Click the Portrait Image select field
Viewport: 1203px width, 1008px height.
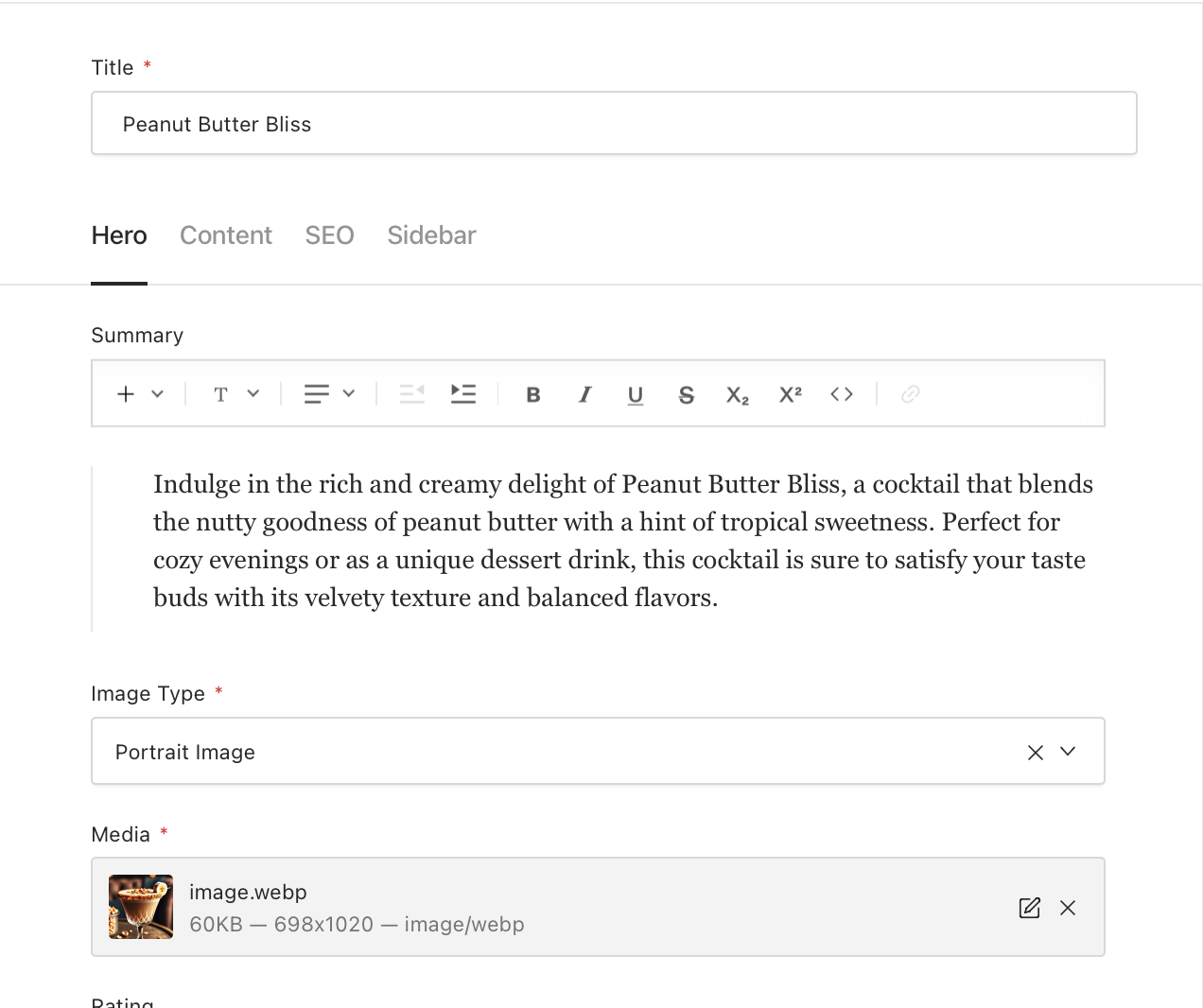click(598, 751)
